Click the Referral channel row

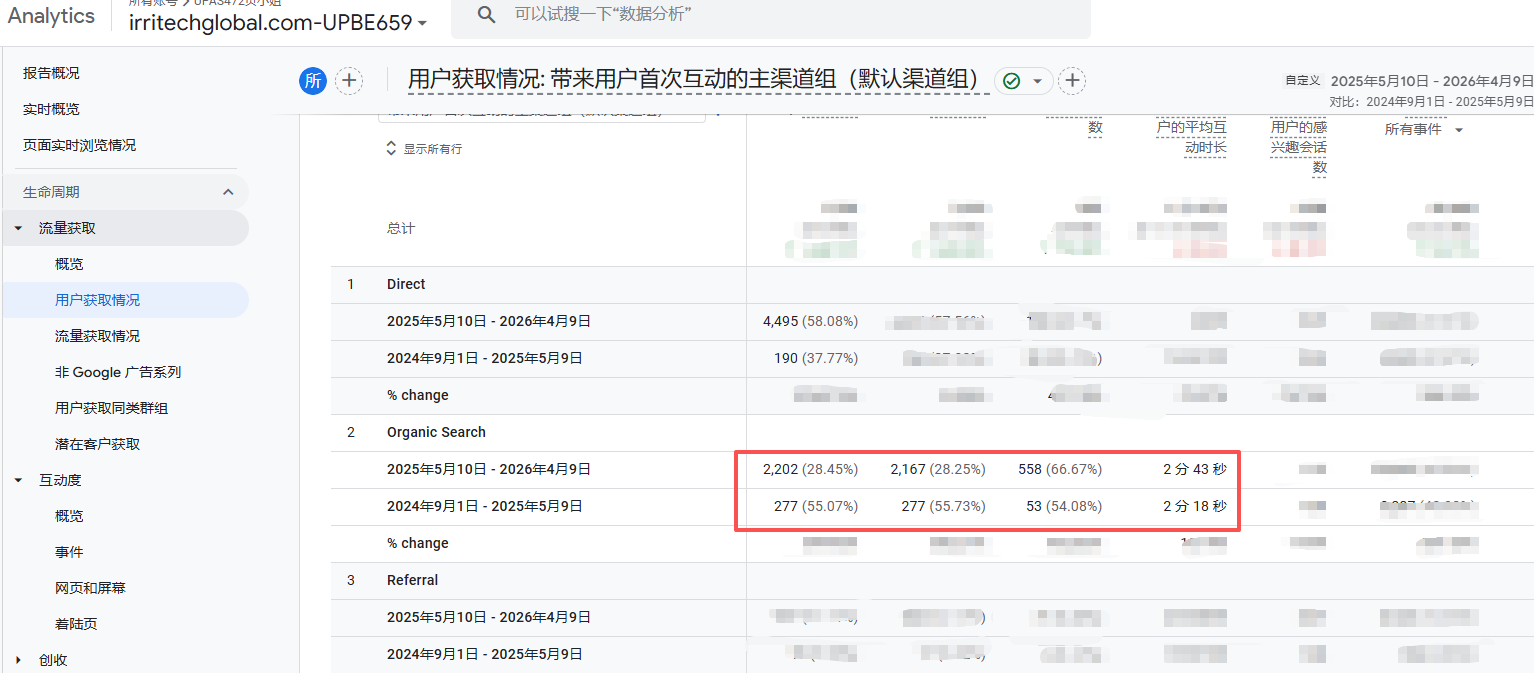(x=413, y=580)
